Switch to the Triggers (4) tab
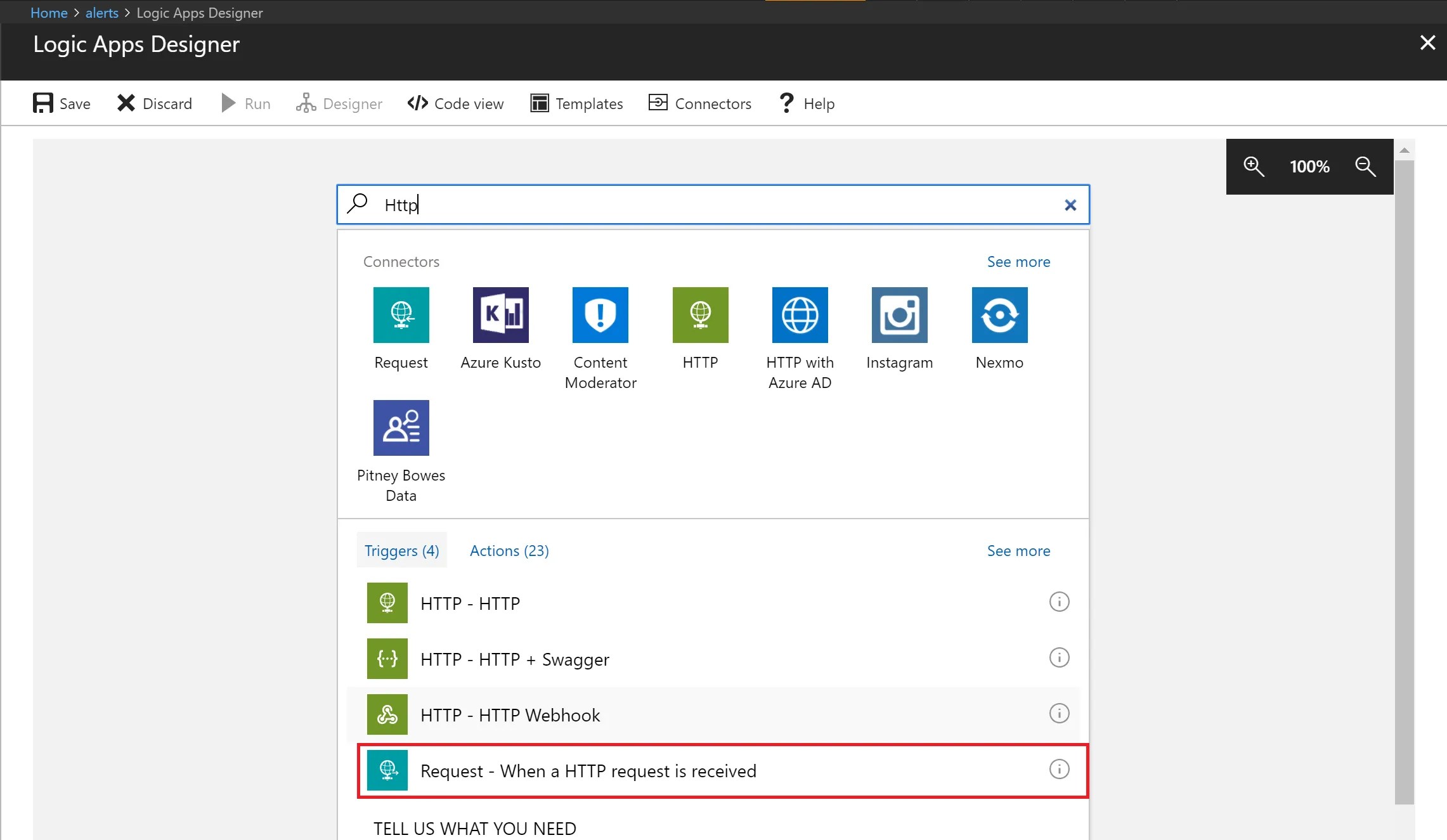The image size is (1447, 840). [402, 550]
